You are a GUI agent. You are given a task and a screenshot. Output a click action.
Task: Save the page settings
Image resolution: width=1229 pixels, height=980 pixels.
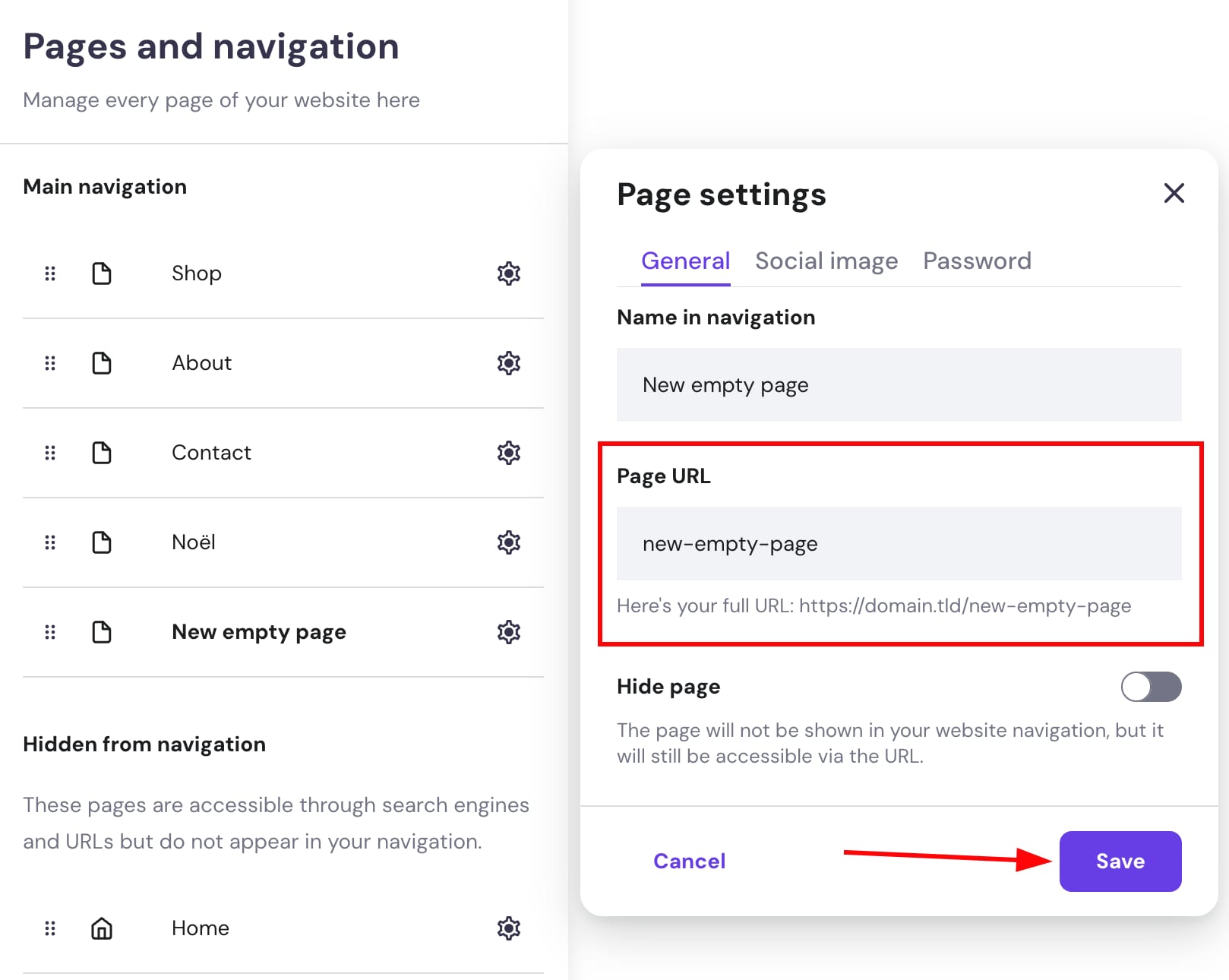1120,861
